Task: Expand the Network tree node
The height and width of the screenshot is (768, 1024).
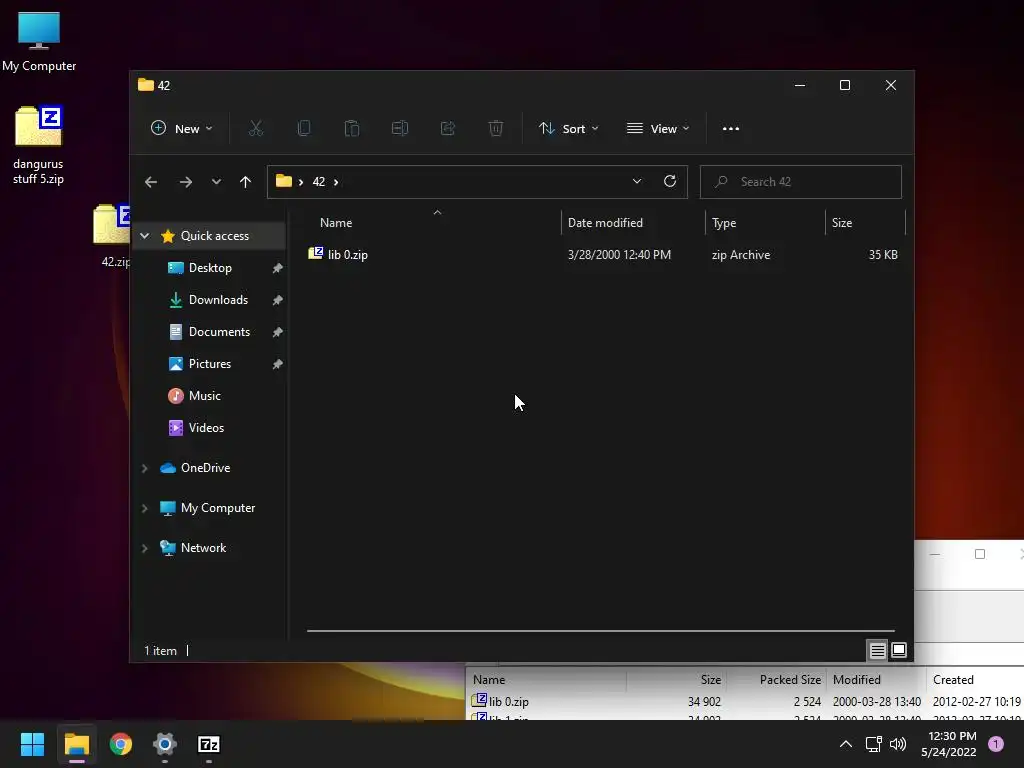Action: click(x=145, y=548)
